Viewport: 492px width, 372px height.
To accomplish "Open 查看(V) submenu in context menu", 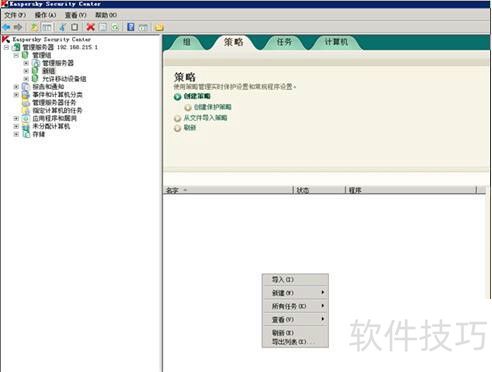I will 295,319.
